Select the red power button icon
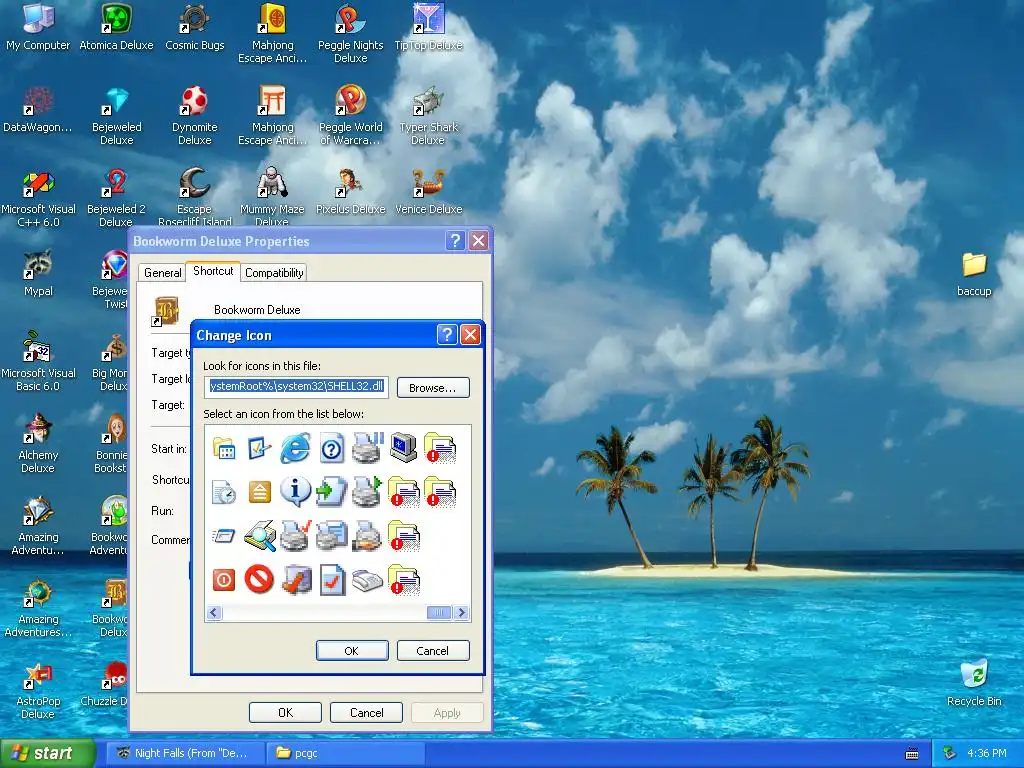Viewport: 1024px width, 768px height. pos(223,579)
